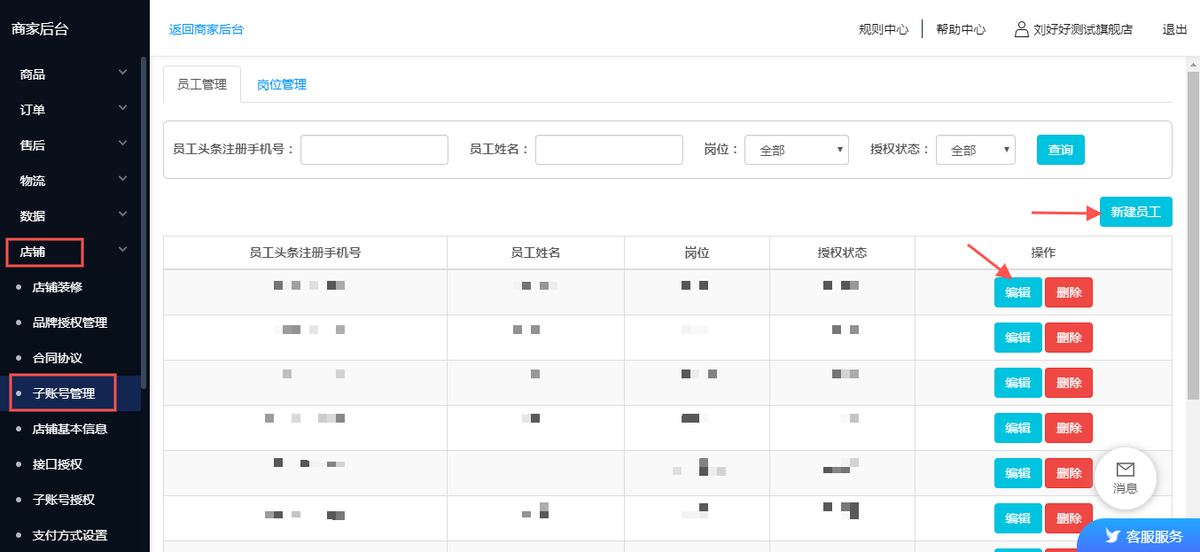
Task: Click 编辑 in the second employee row
Action: coord(1018,338)
